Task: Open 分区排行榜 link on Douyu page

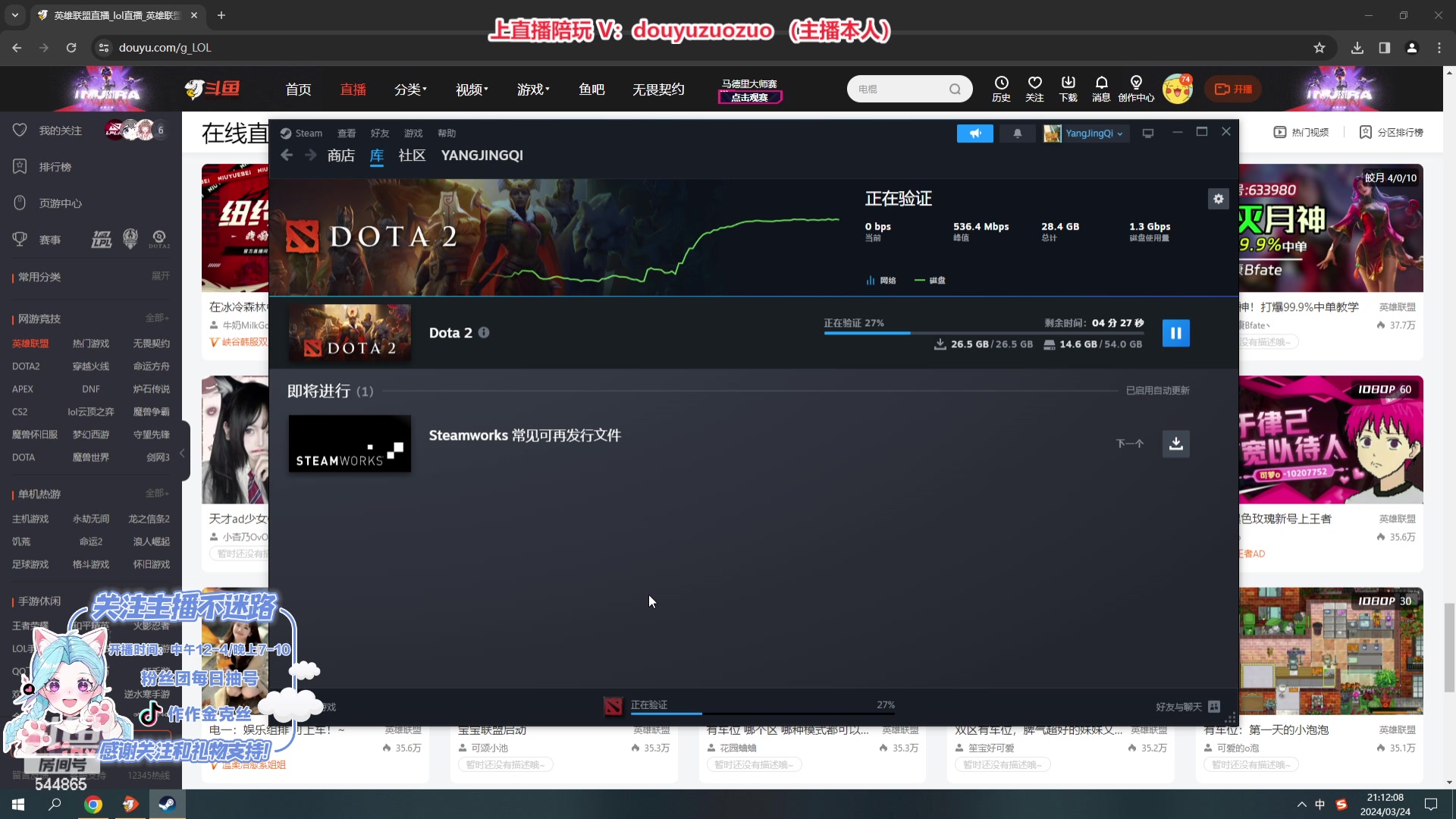Action: tap(1392, 132)
